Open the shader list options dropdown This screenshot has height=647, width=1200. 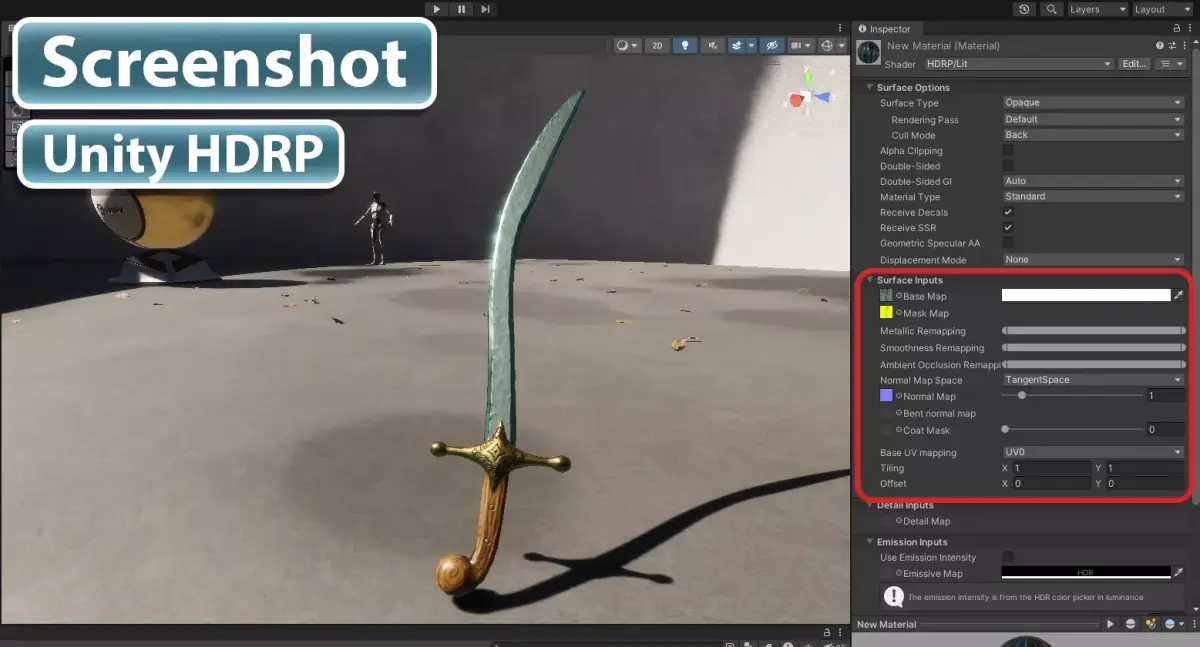click(1169, 64)
